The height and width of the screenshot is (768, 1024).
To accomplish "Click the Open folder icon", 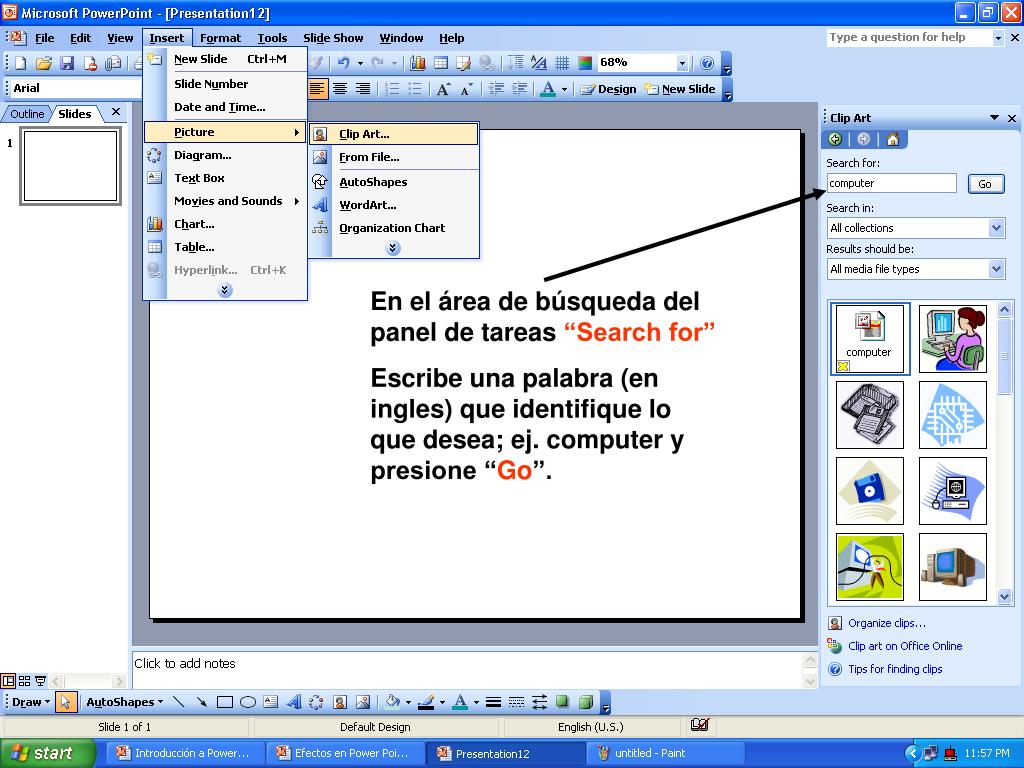I will coord(44,63).
